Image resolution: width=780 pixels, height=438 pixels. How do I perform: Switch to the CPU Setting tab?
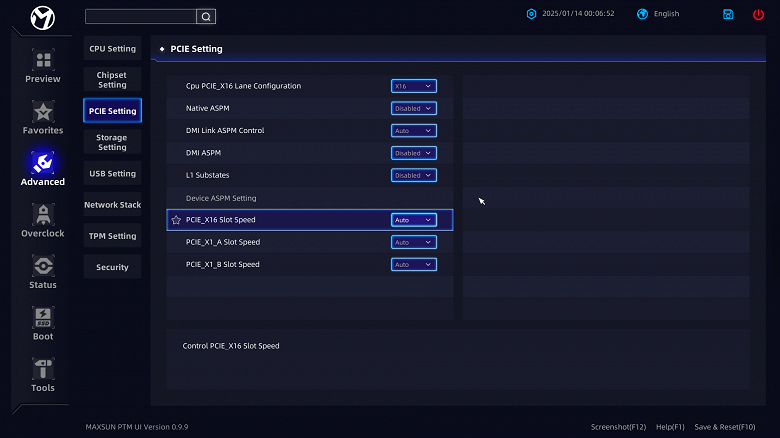coord(112,49)
